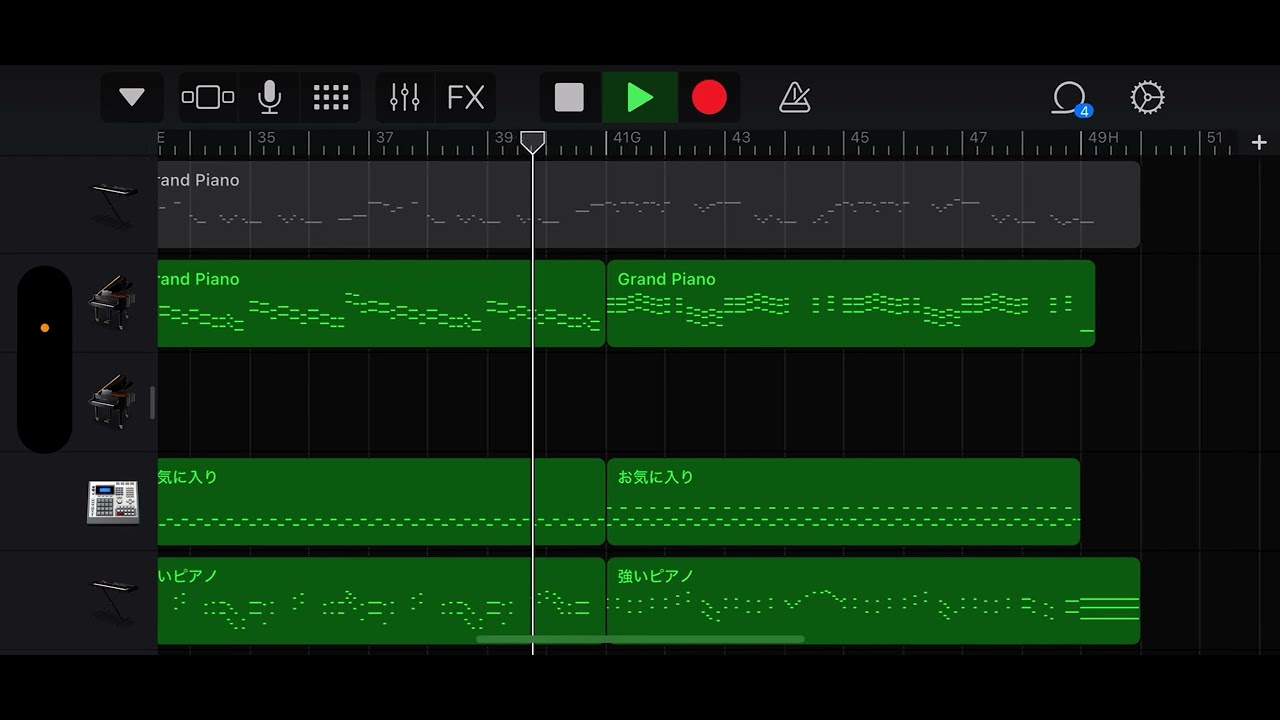Tap the microphone instrument icon
This screenshot has height=720, width=1280.
pos(269,97)
